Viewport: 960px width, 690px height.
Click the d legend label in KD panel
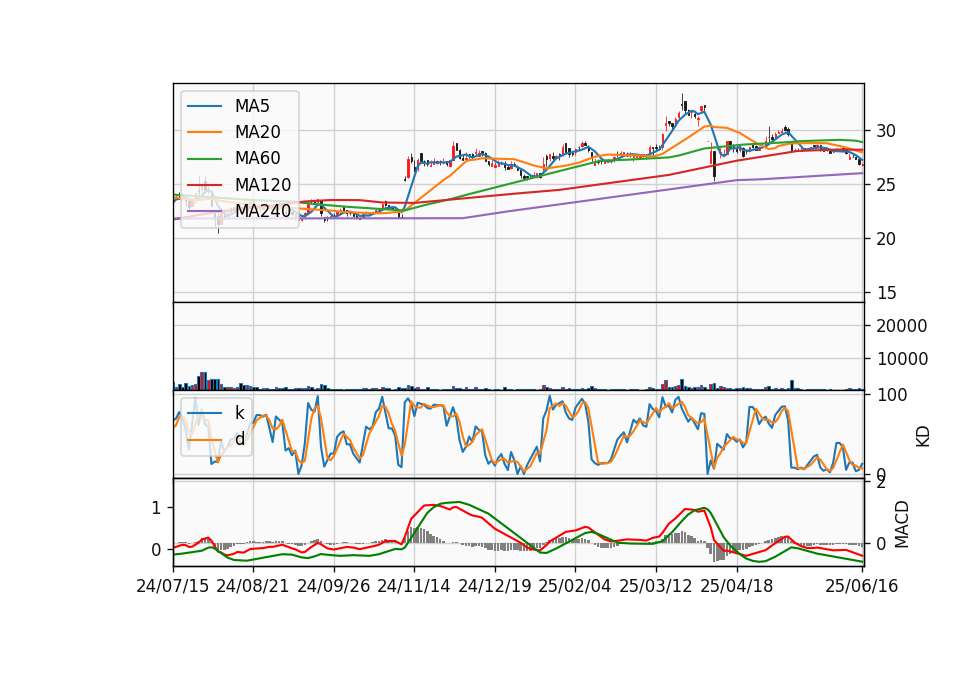(x=240, y=439)
